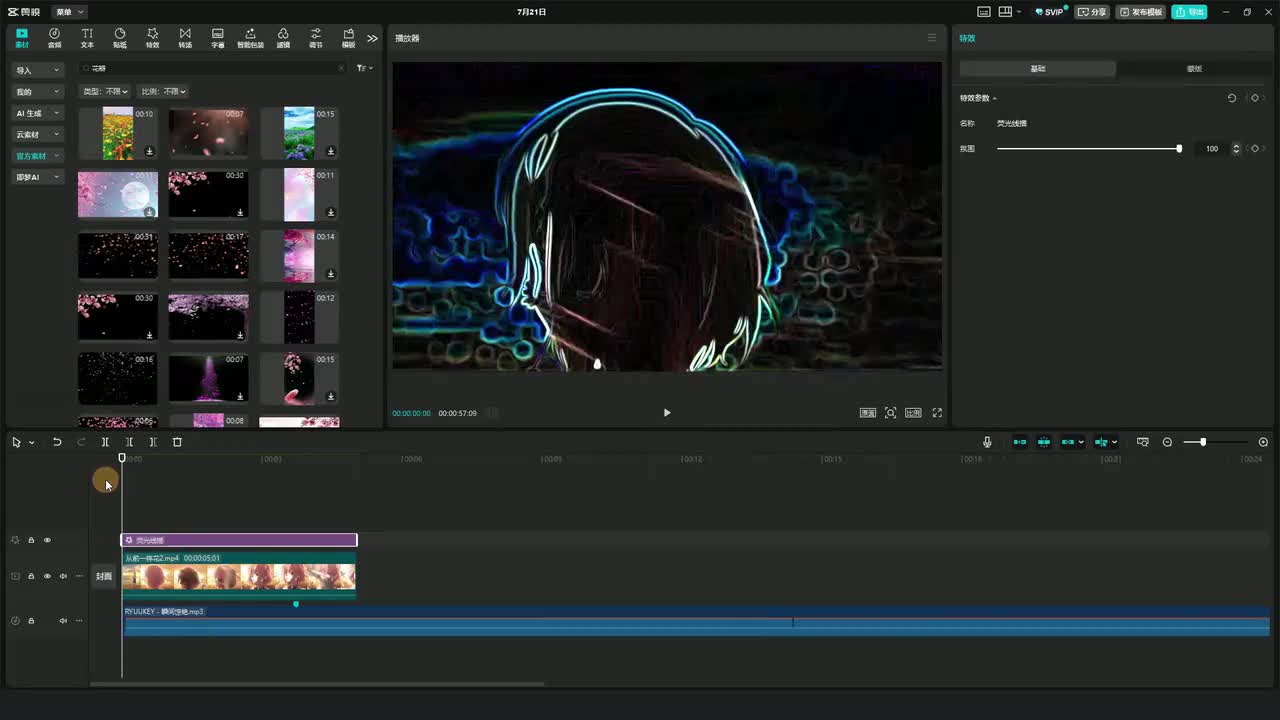
Task: Click the 导出 (Export) button
Action: pos(1190,12)
